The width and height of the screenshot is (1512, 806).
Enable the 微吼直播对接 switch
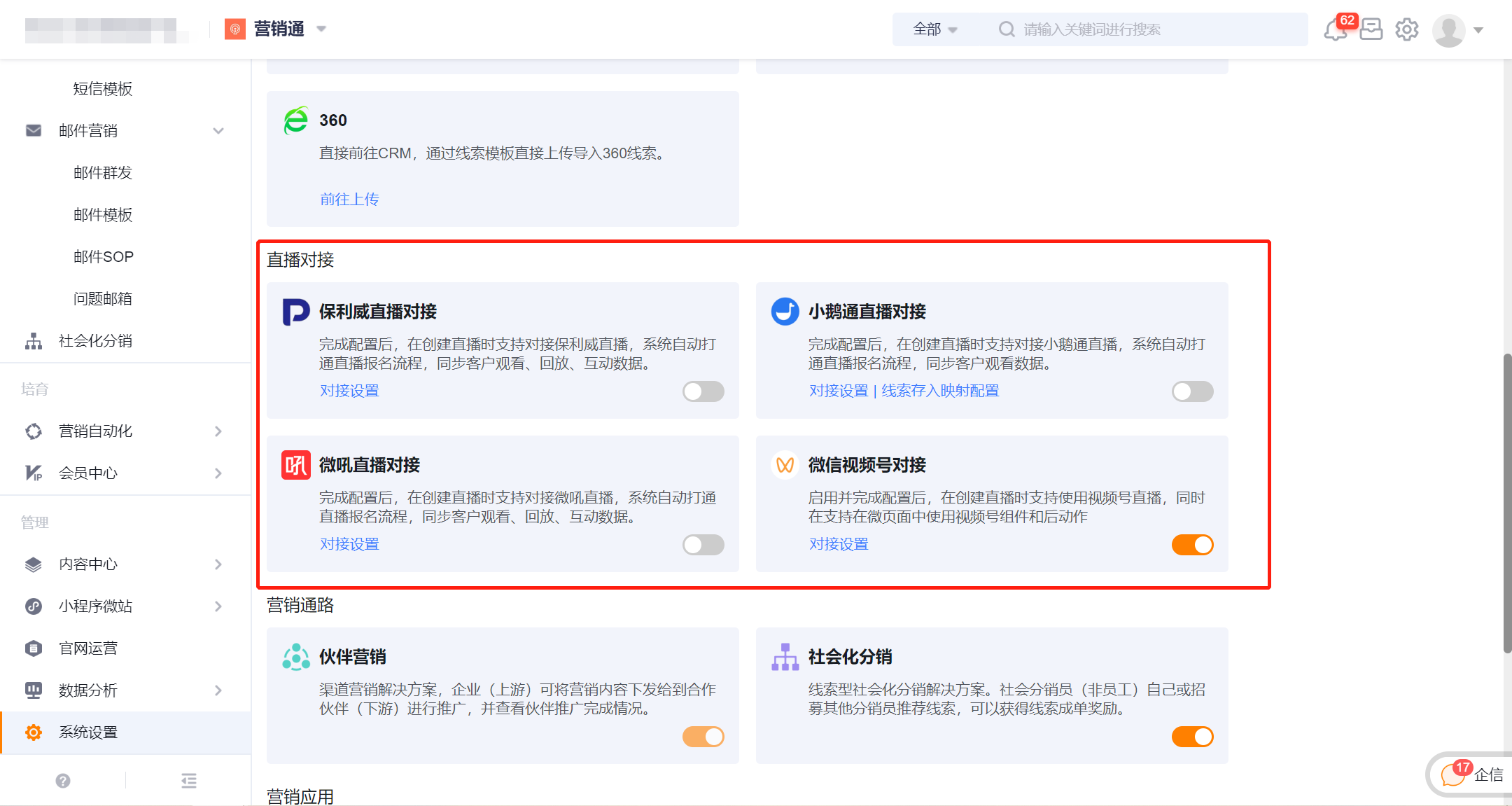pyautogui.click(x=703, y=545)
